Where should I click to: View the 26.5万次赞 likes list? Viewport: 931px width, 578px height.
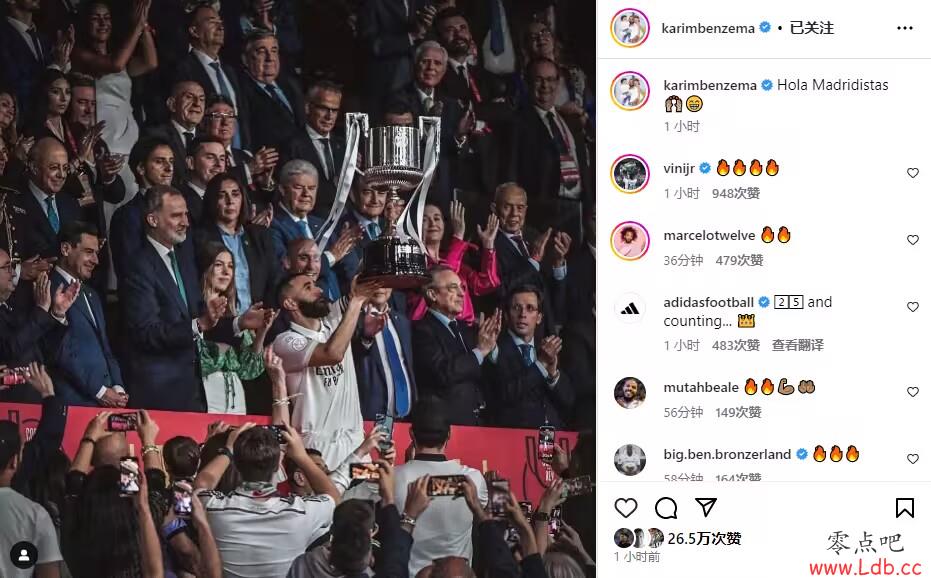[704, 539]
